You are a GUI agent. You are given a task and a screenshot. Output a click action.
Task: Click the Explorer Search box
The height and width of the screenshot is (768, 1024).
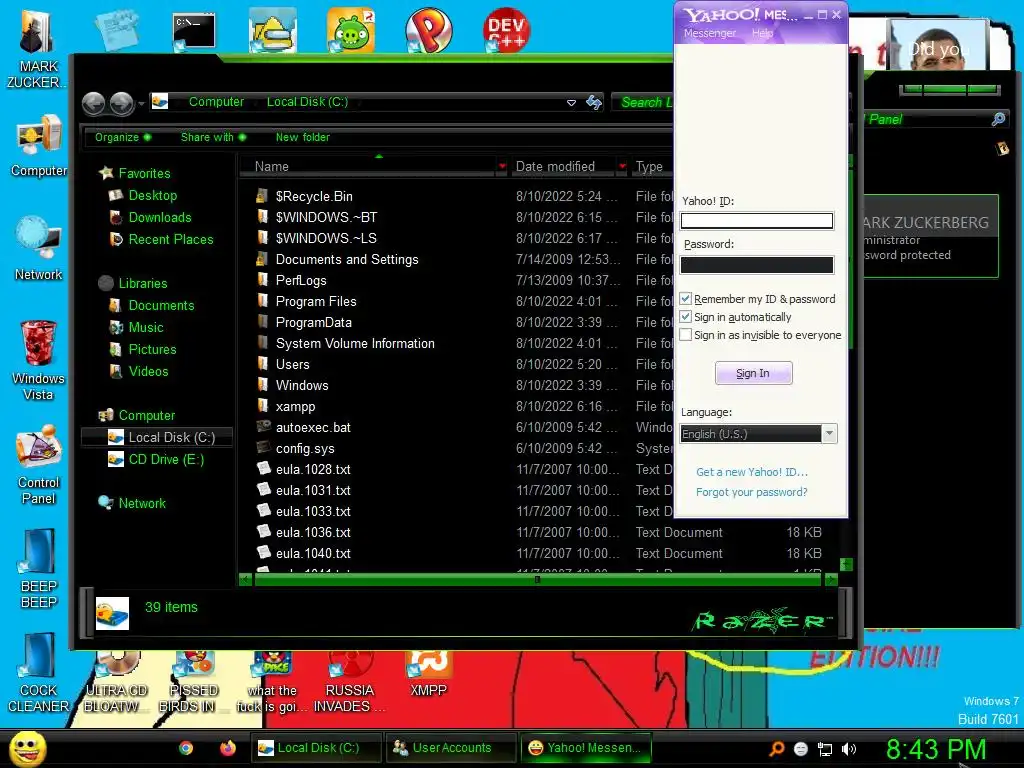point(643,103)
